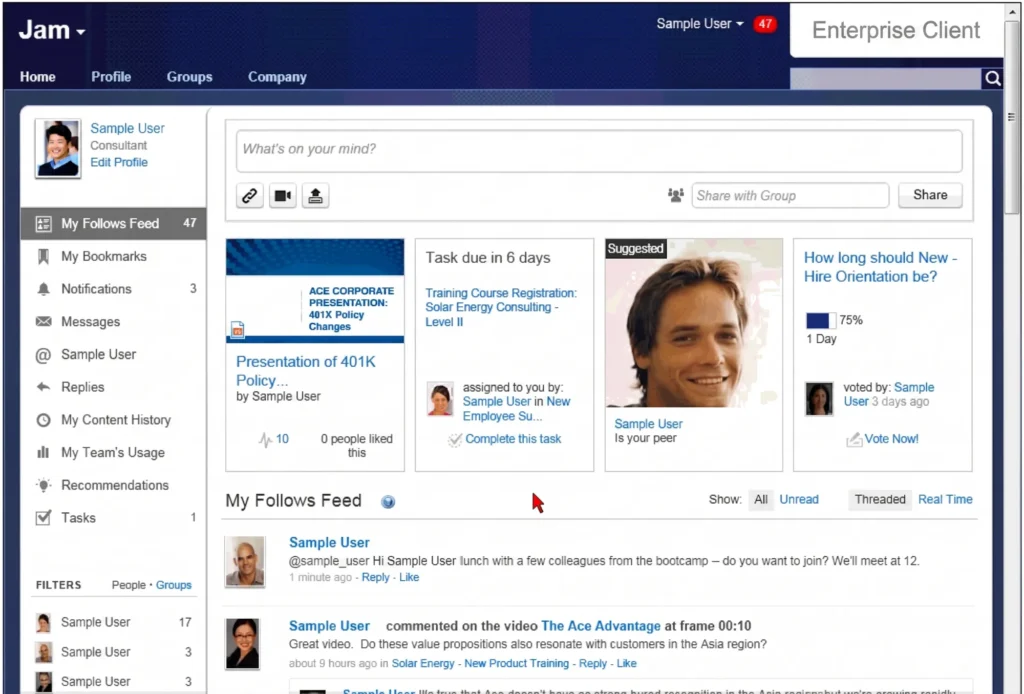Click the suggested peer photo thumbnail
This screenshot has height=694, width=1024.
(x=694, y=323)
